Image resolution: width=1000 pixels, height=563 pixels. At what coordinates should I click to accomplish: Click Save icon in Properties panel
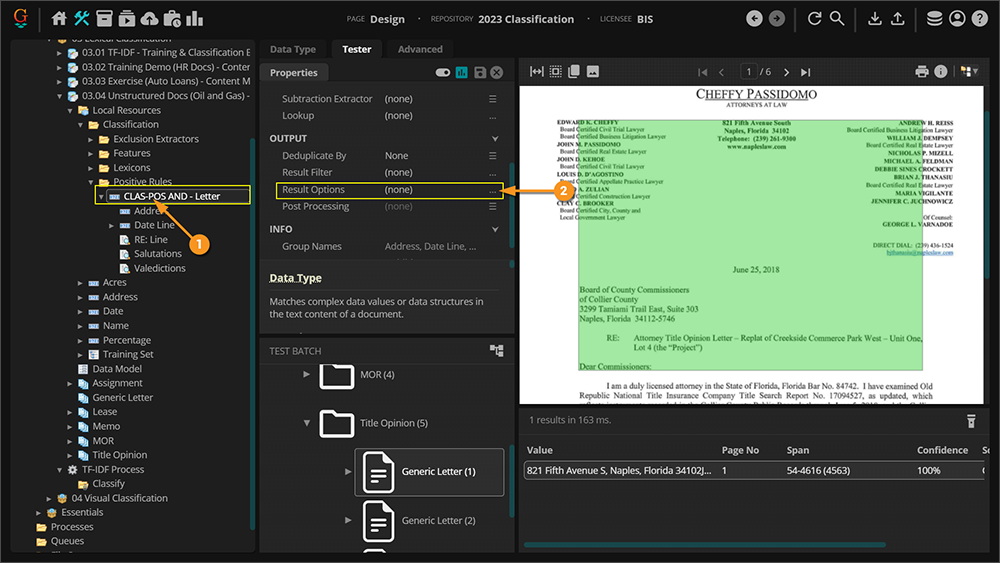[x=480, y=73]
